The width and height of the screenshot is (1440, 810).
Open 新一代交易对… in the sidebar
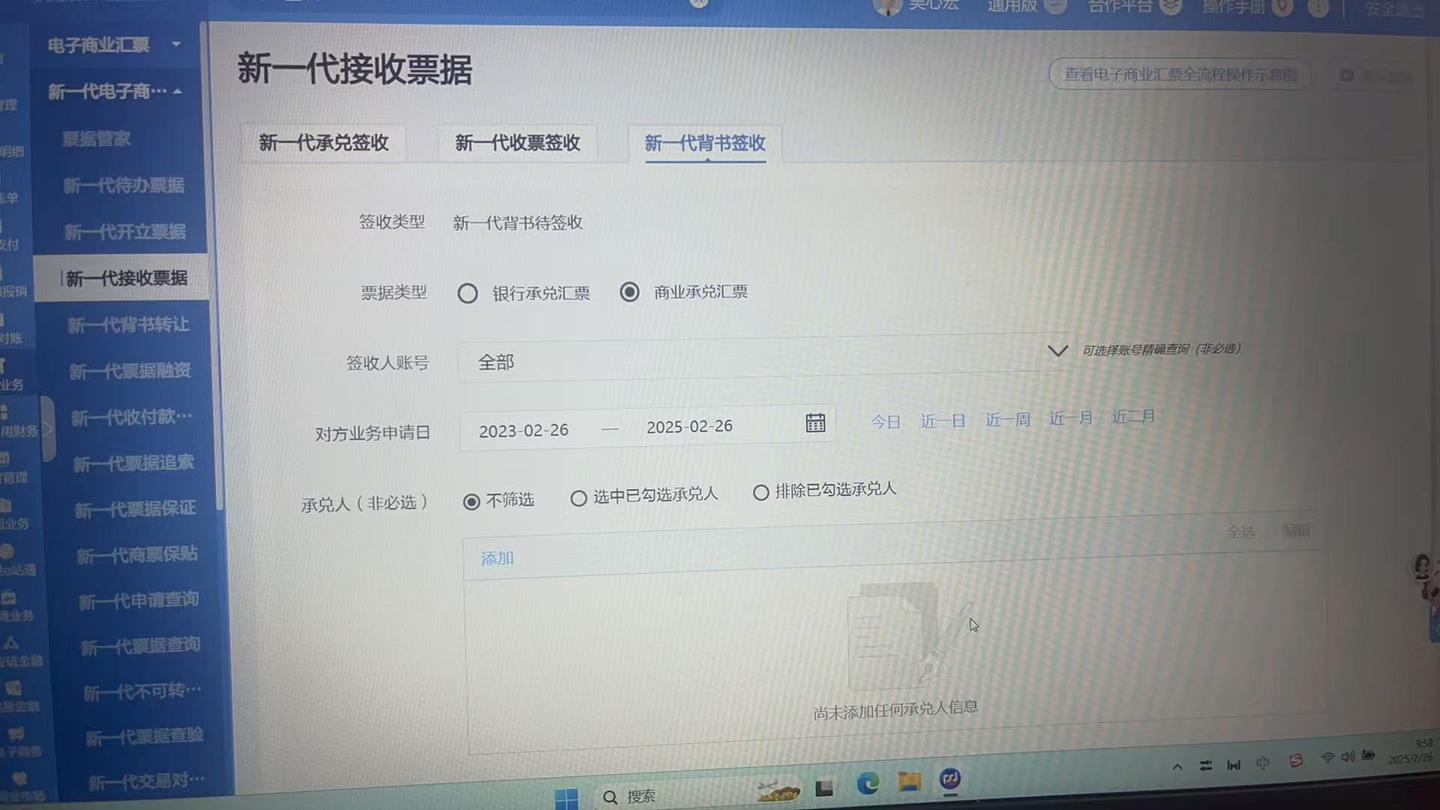point(147,781)
